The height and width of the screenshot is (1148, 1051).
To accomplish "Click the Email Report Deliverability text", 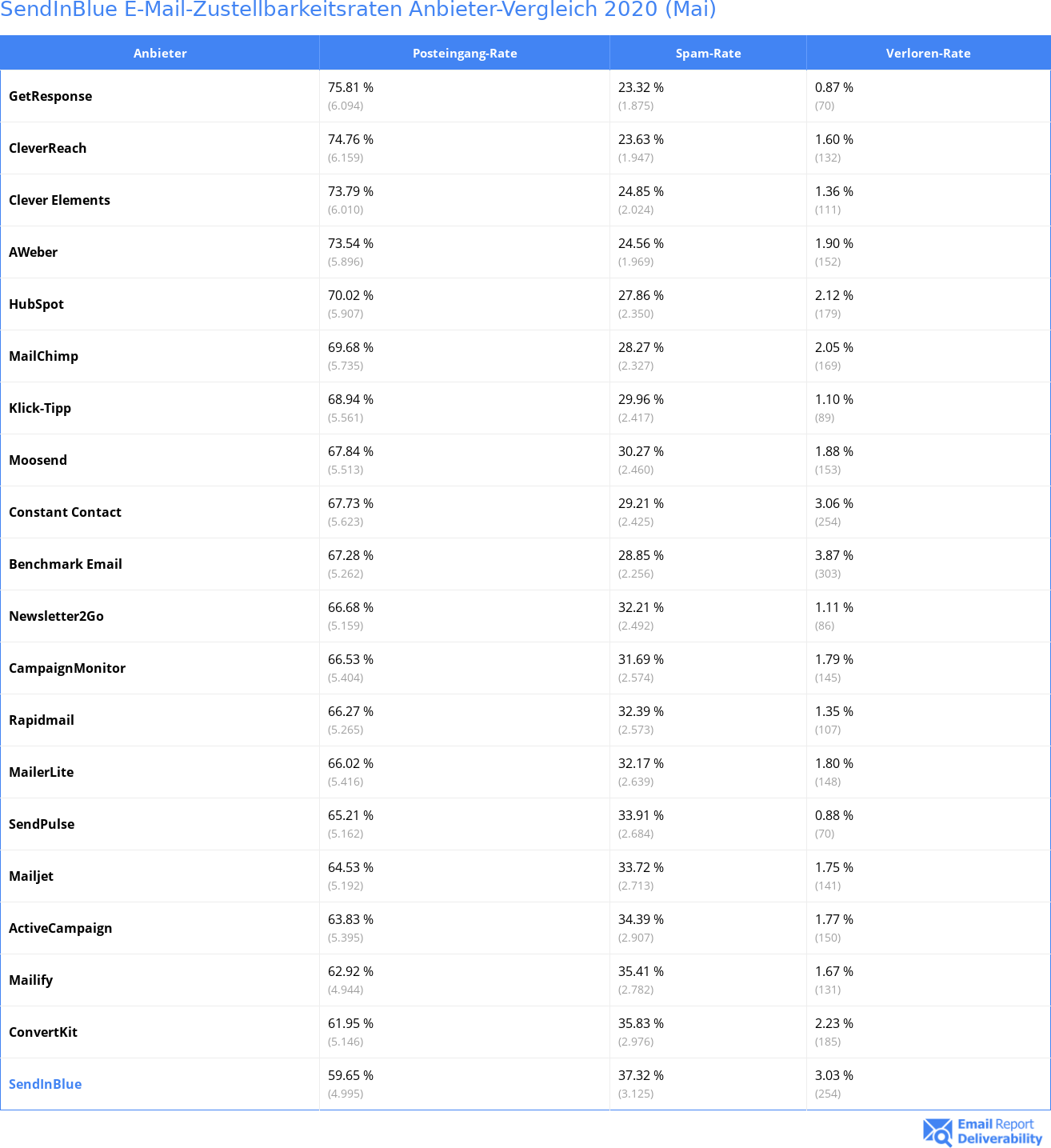I will click(999, 1131).
